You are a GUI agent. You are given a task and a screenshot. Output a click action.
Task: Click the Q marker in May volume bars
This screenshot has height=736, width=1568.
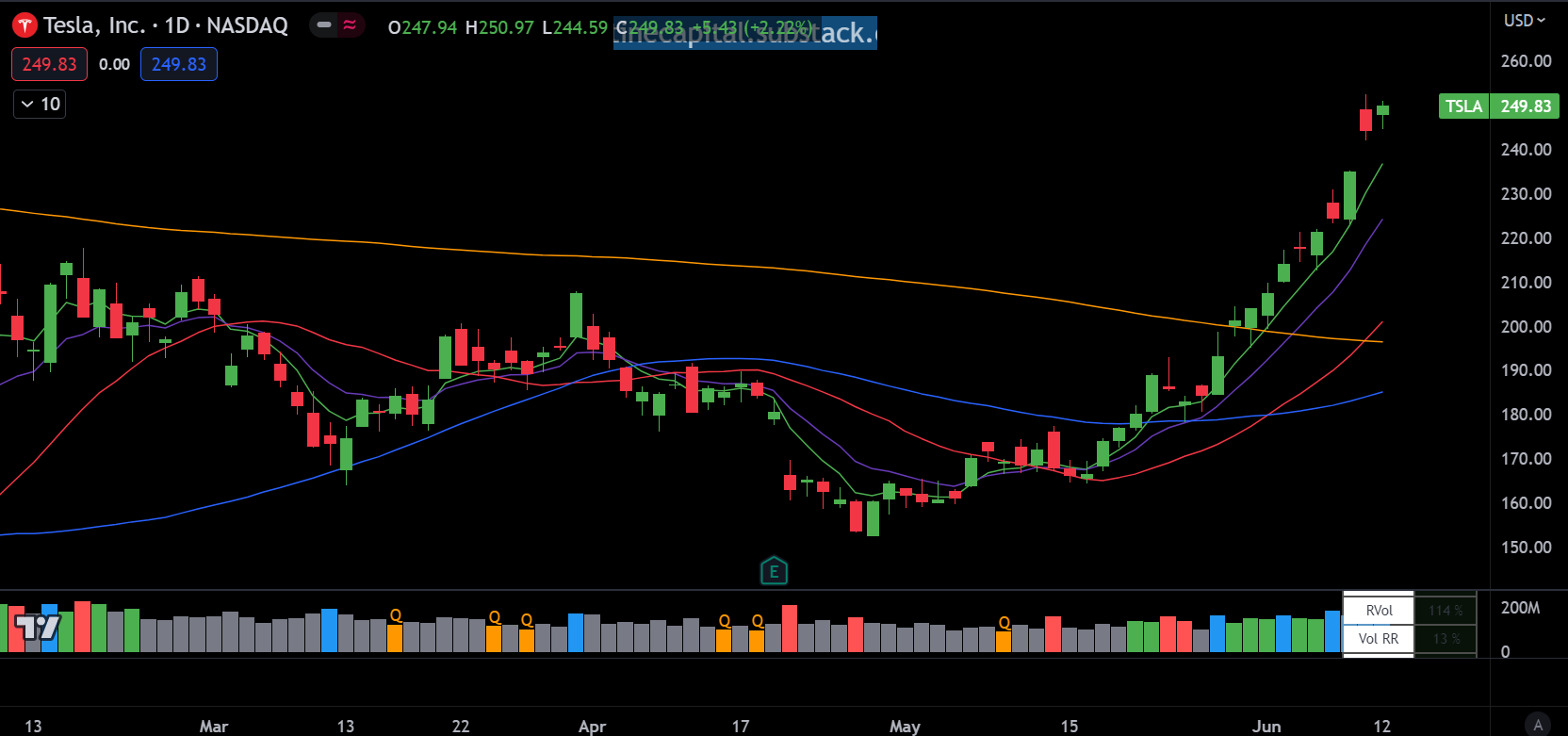(1004, 623)
